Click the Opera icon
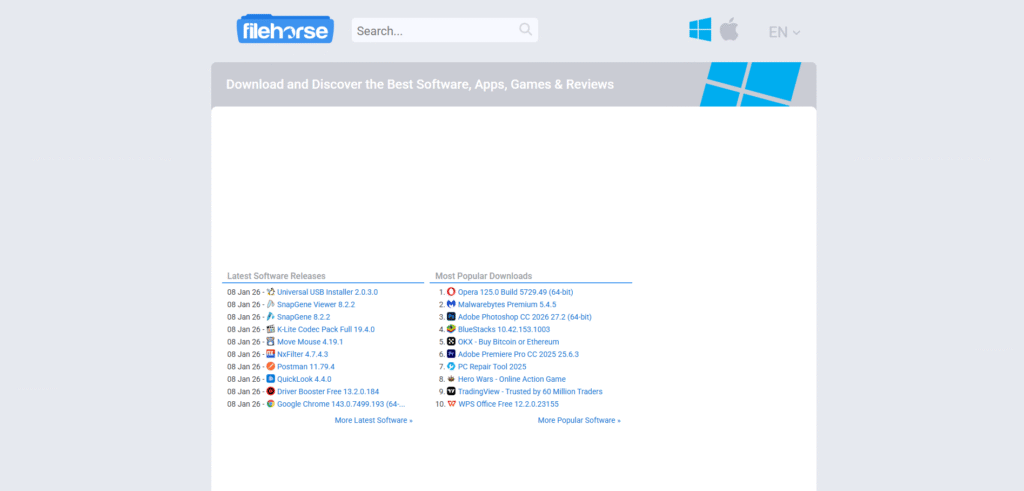 [x=451, y=292]
